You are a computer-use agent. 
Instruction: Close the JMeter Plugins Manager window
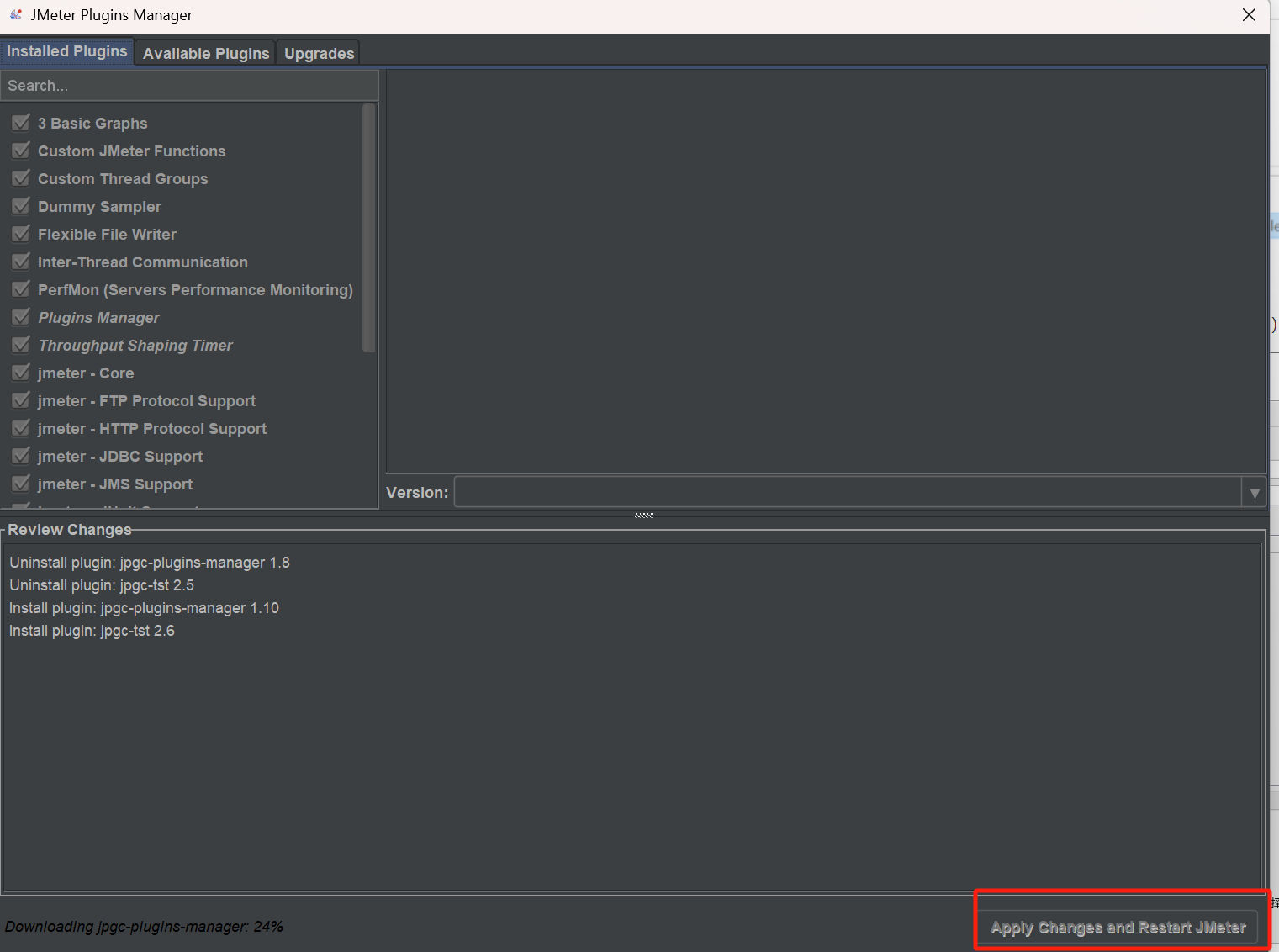[1249, 15]
